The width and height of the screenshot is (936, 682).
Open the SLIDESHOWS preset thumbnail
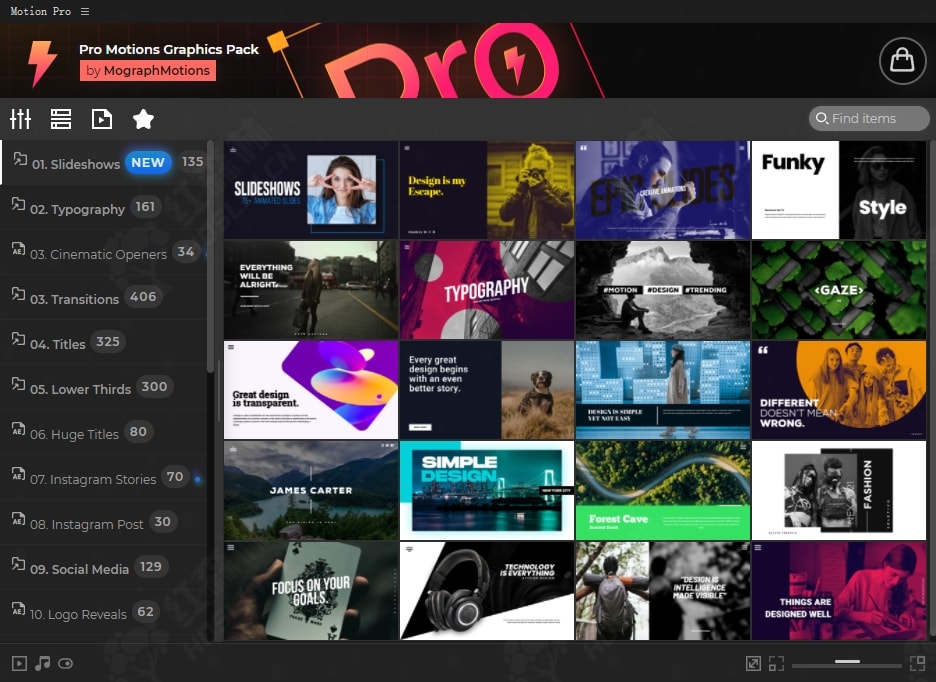311,190
